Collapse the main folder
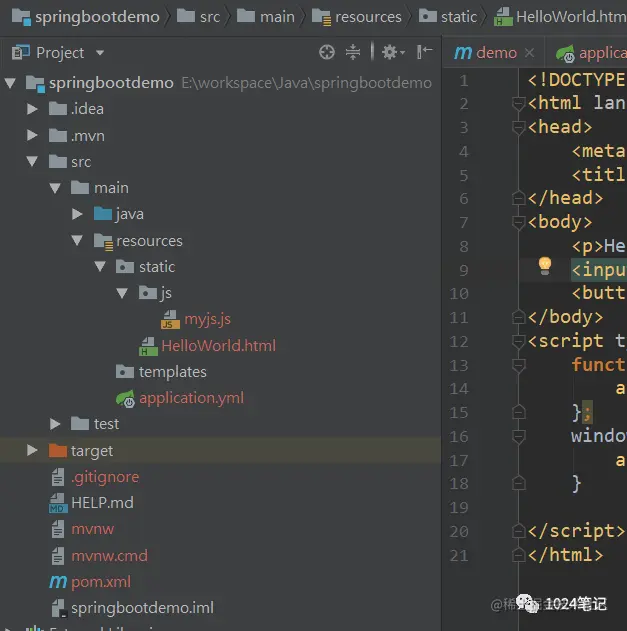This screenshot has width=627, height=631. (x=55, y=188)
